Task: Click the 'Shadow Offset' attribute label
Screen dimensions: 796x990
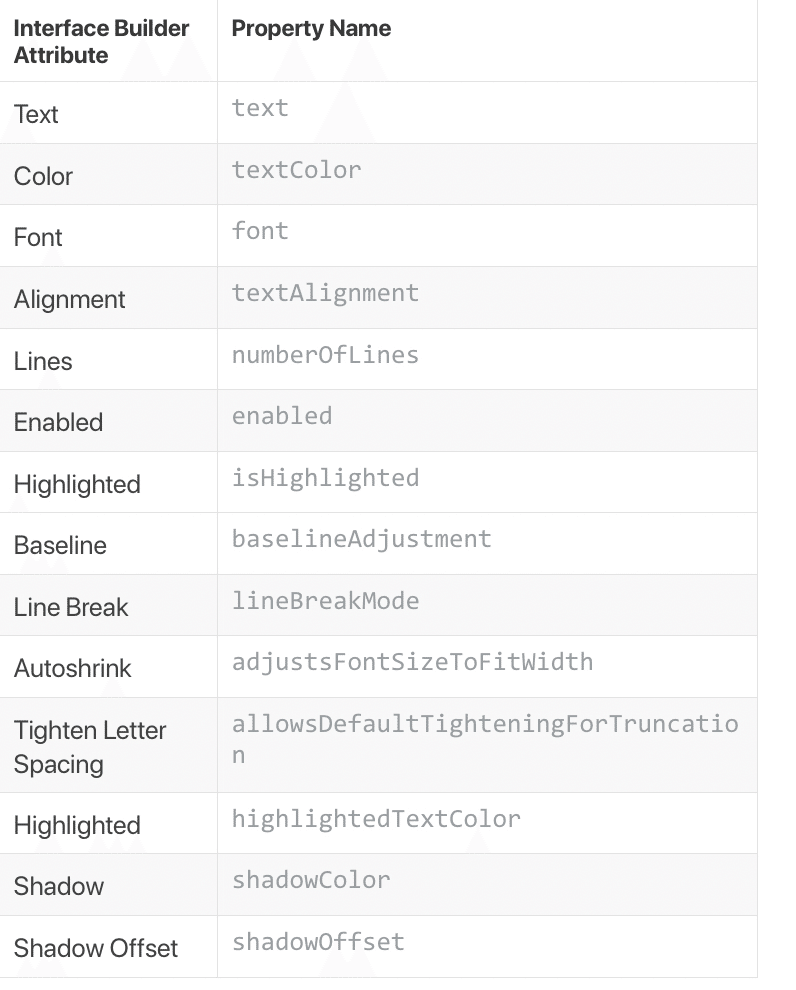Action: (x=96, y=948)
